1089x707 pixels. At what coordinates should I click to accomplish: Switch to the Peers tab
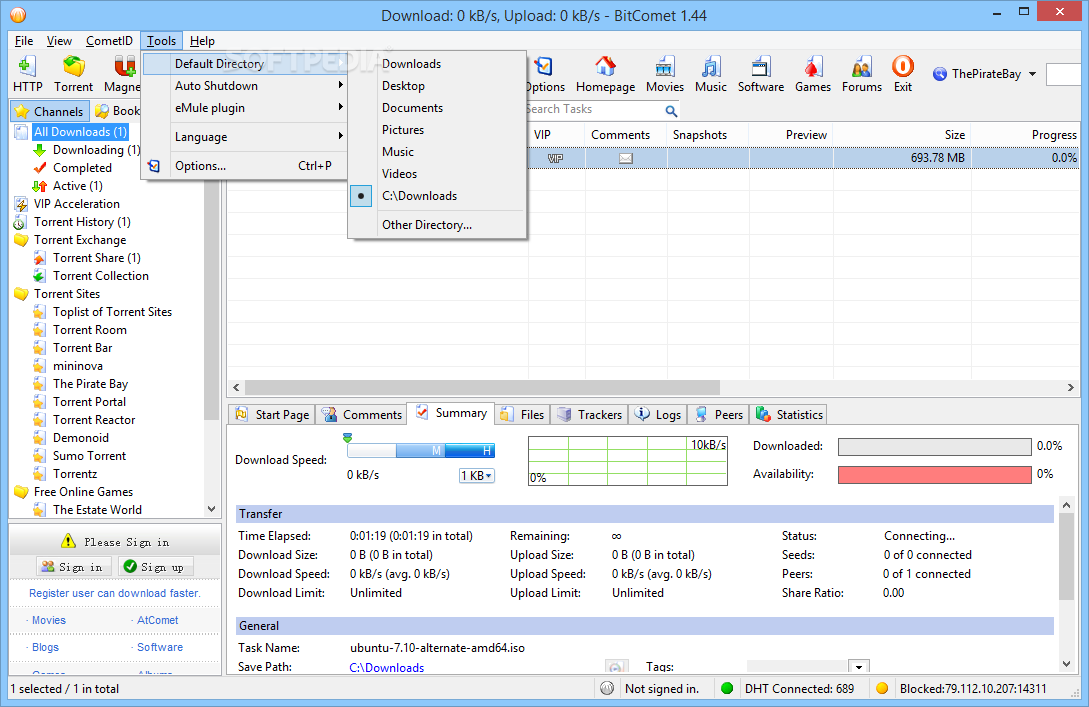[x=719, y=415]
